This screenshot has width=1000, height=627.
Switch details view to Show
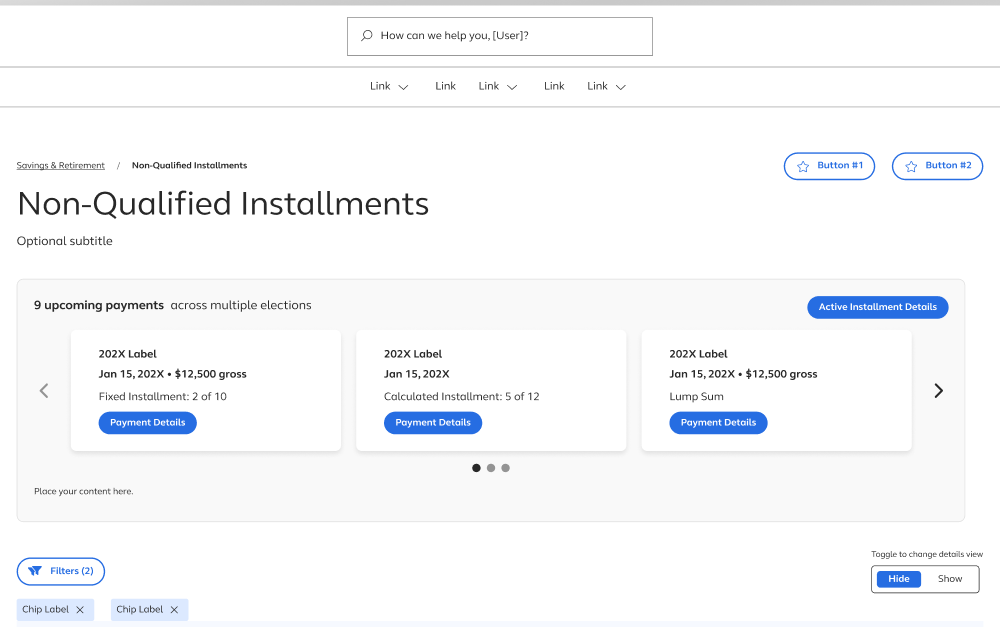pos(950,579)
